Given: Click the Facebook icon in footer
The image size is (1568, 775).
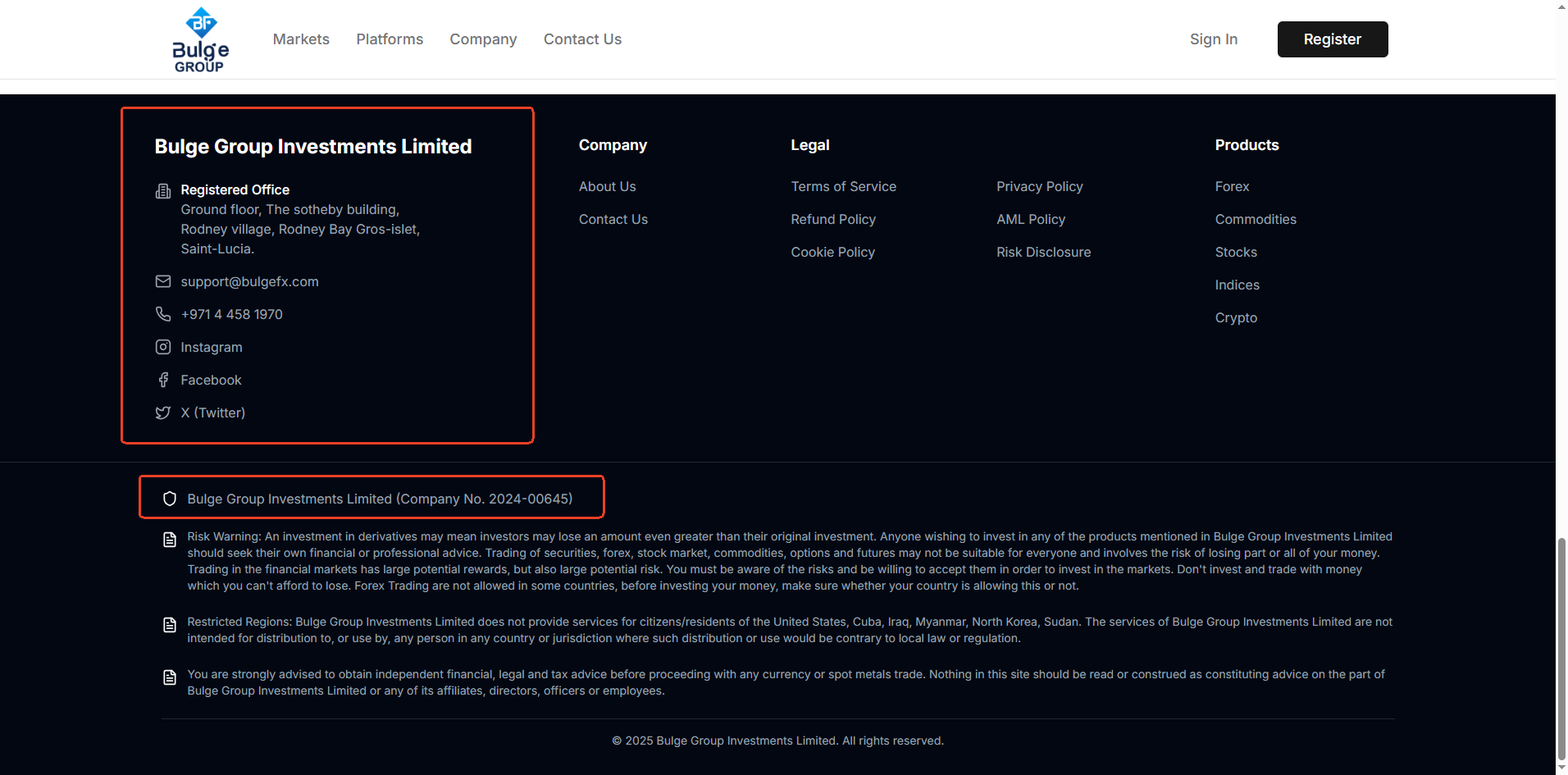Looking at the screenshot, I should pyautogui.click(x=163, y=380).
